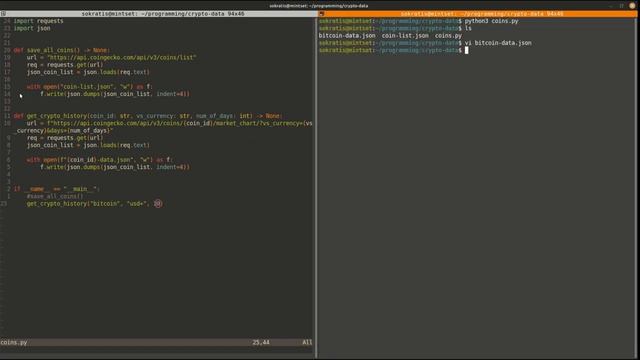Click the 'def get_crypto_history' definition line
The height and width of the screenshot is (360, 640).
coord(148,116)
